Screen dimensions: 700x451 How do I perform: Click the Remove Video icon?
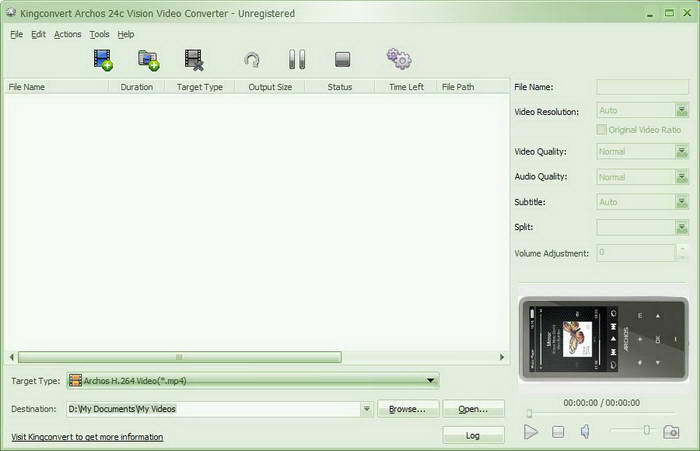[195, 60]
